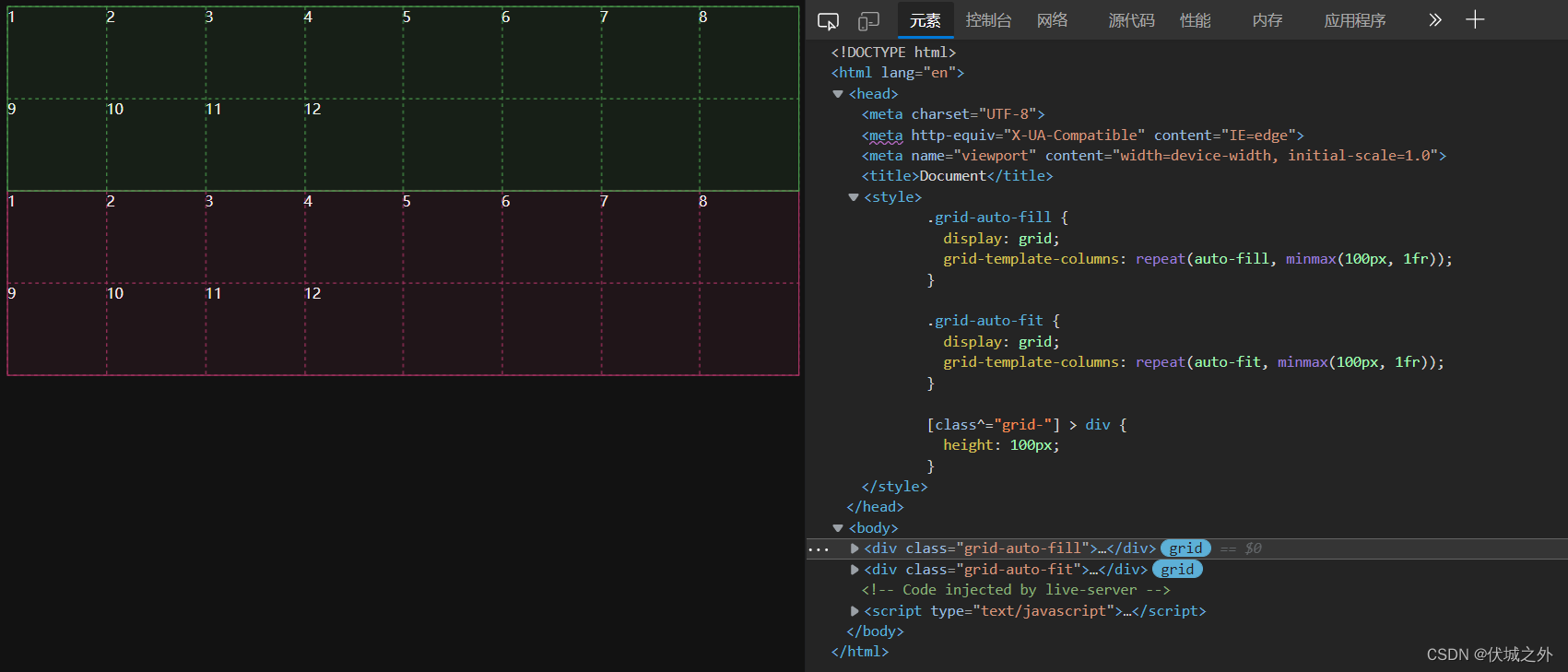Select the live-server comment node

[1016, 590]
